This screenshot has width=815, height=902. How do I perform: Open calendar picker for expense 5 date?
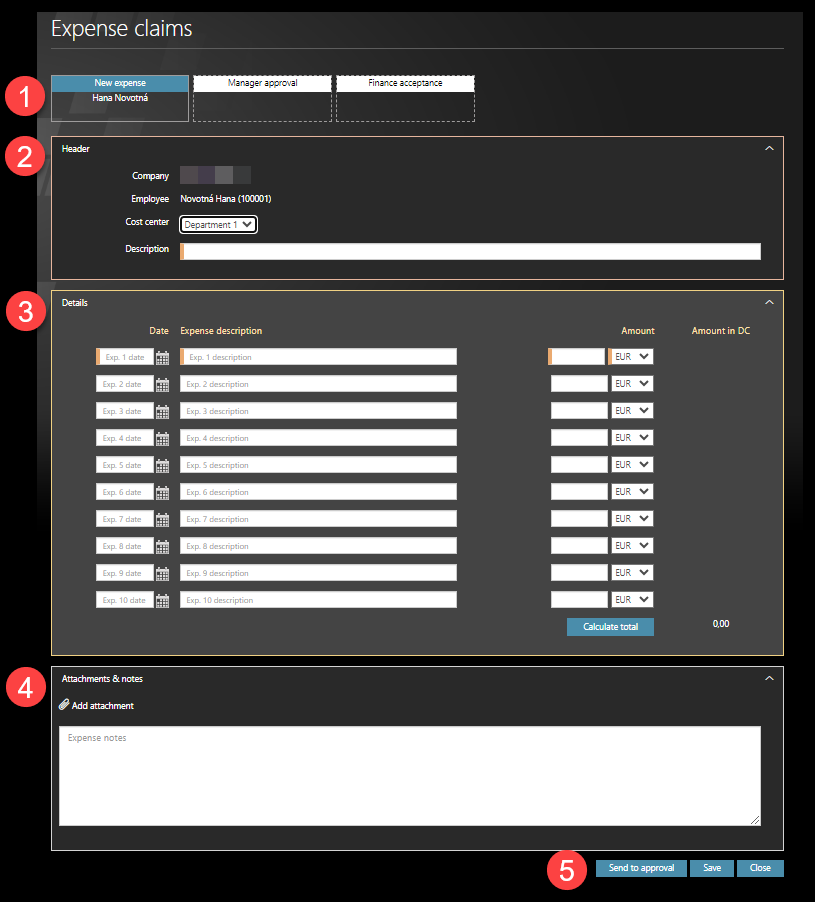[162, 465]
